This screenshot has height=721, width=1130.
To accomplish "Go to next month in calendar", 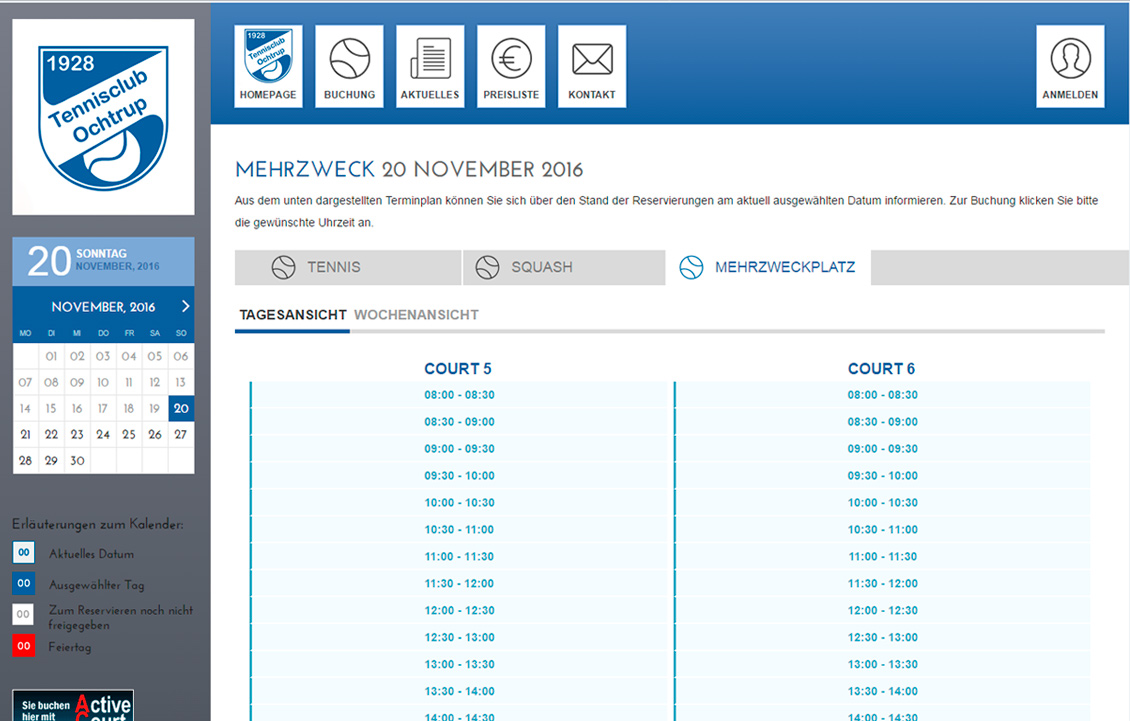I will 185,307.
